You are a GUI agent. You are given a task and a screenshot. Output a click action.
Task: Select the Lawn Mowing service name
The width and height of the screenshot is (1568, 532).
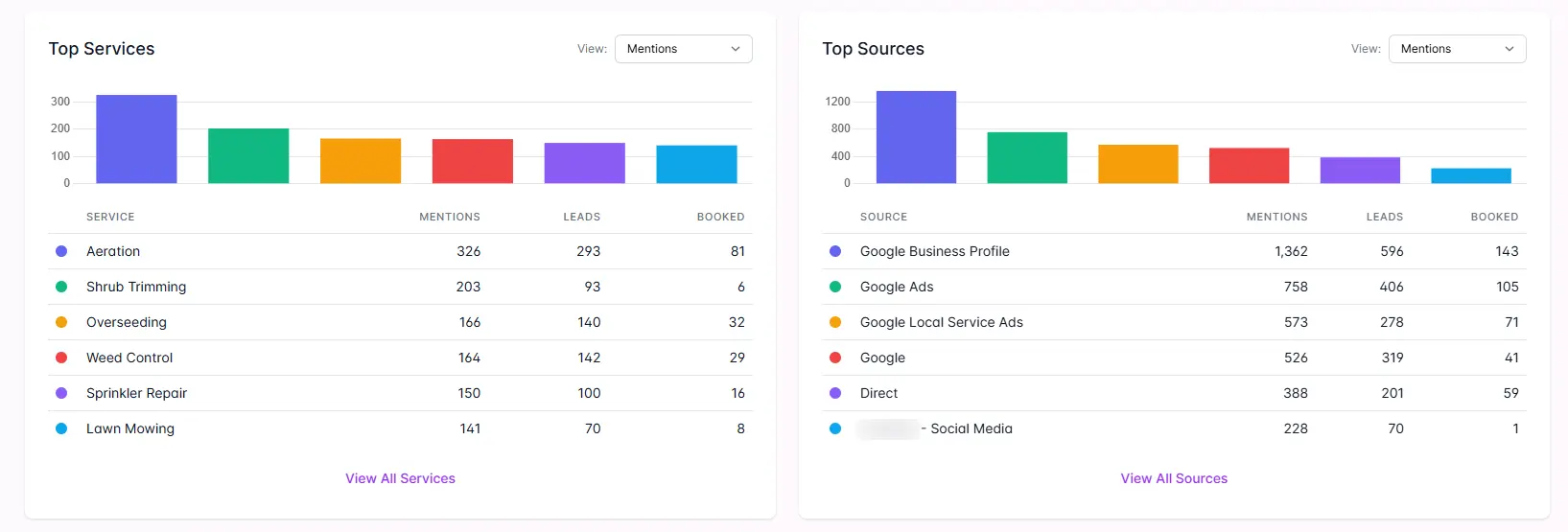(130, 428)
